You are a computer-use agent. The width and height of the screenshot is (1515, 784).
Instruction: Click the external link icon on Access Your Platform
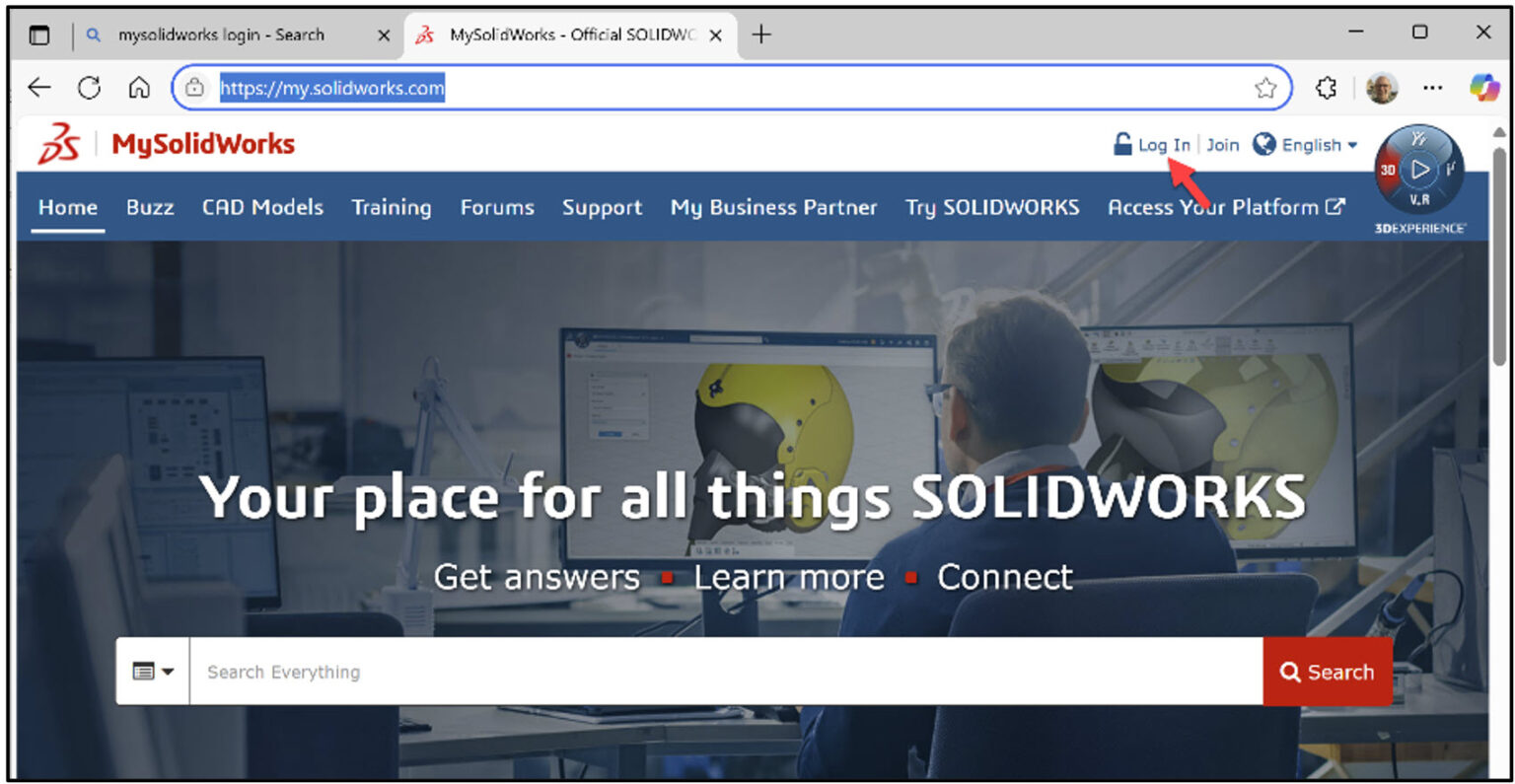(1335, 207)
